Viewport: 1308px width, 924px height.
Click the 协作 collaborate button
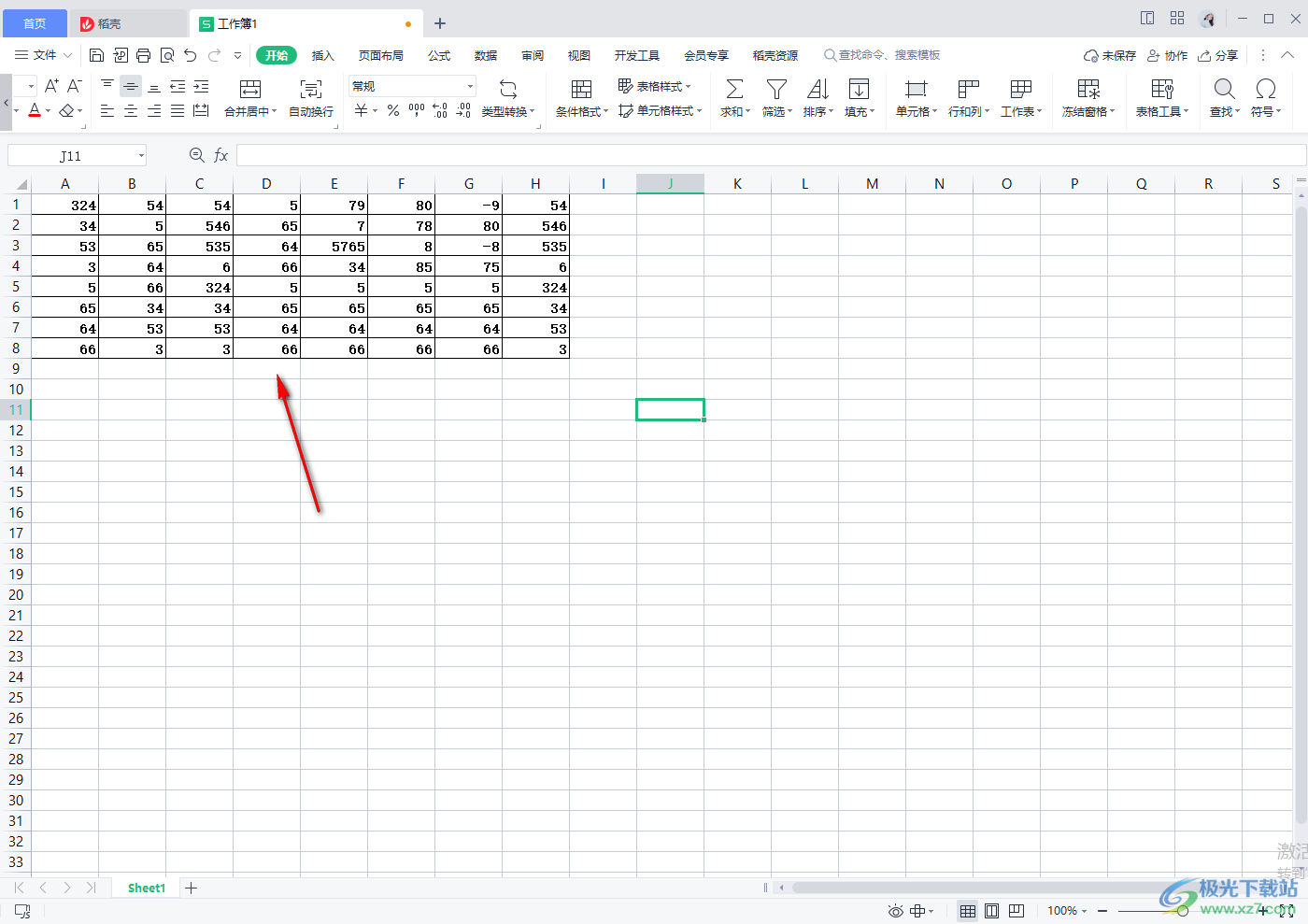click(x=1168, y=56)
